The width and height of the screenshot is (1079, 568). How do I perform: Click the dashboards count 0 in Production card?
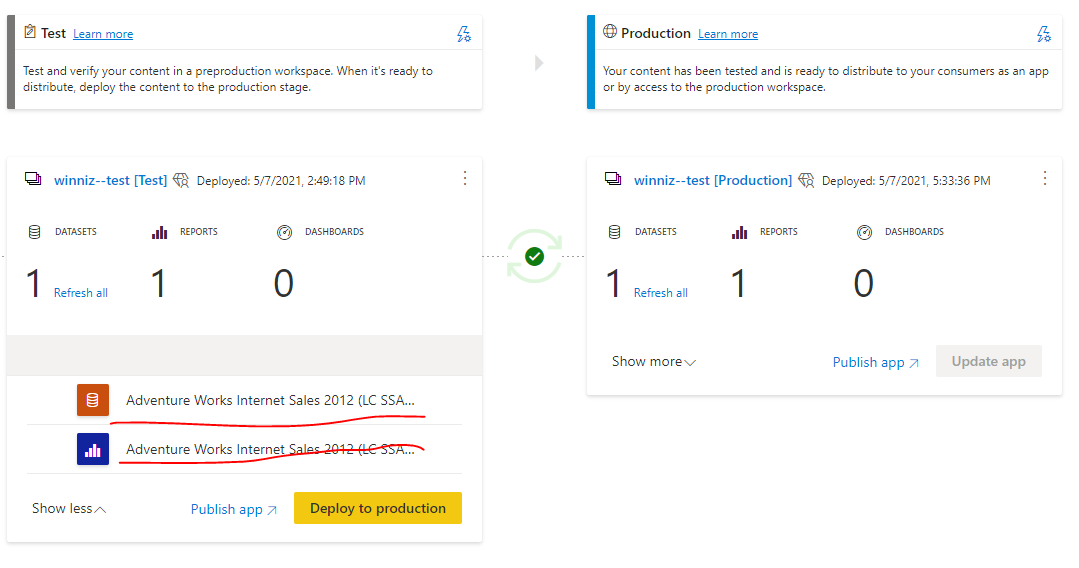point(864,284)
